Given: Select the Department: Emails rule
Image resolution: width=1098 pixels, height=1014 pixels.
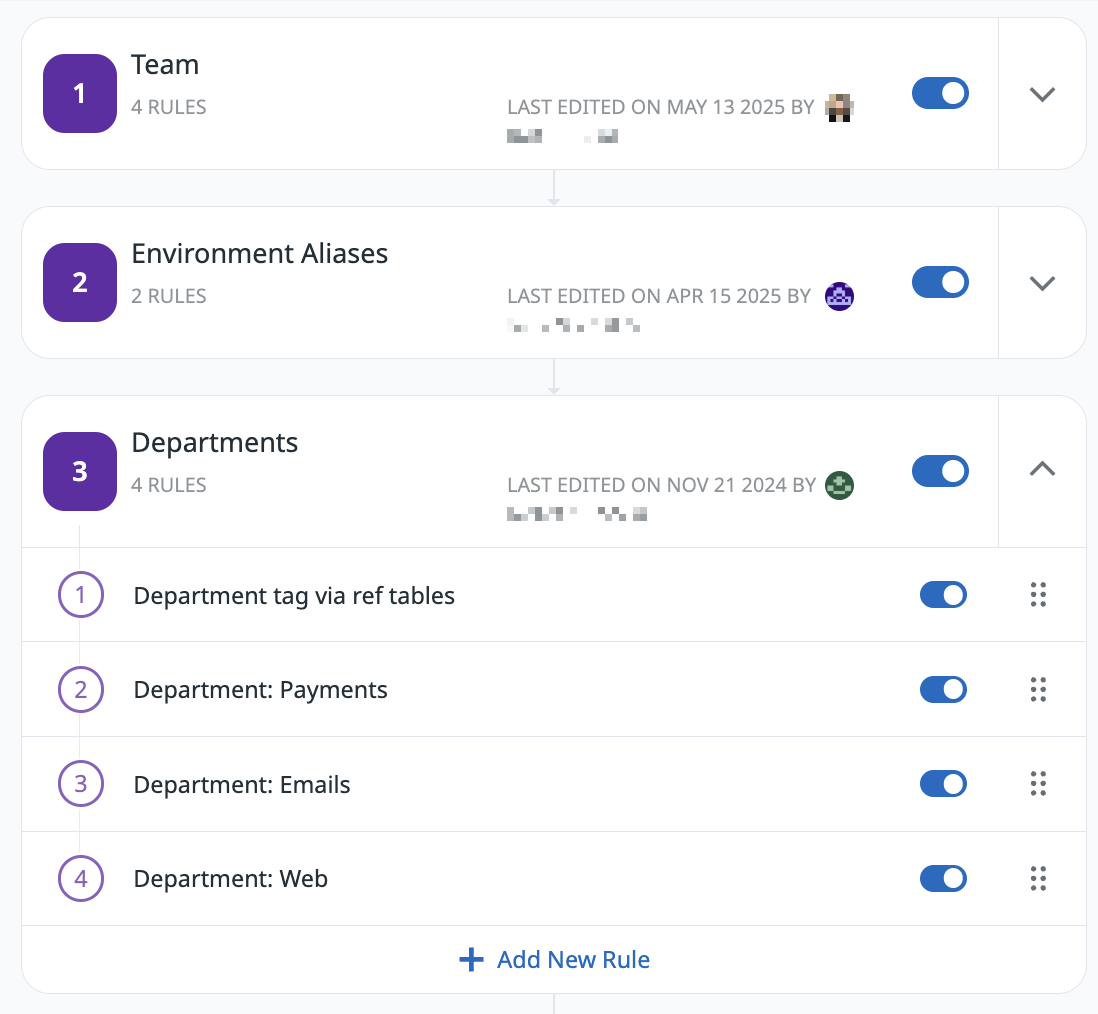Looking at the screenshot, I should pyautogui.click(x=242, y=785).
